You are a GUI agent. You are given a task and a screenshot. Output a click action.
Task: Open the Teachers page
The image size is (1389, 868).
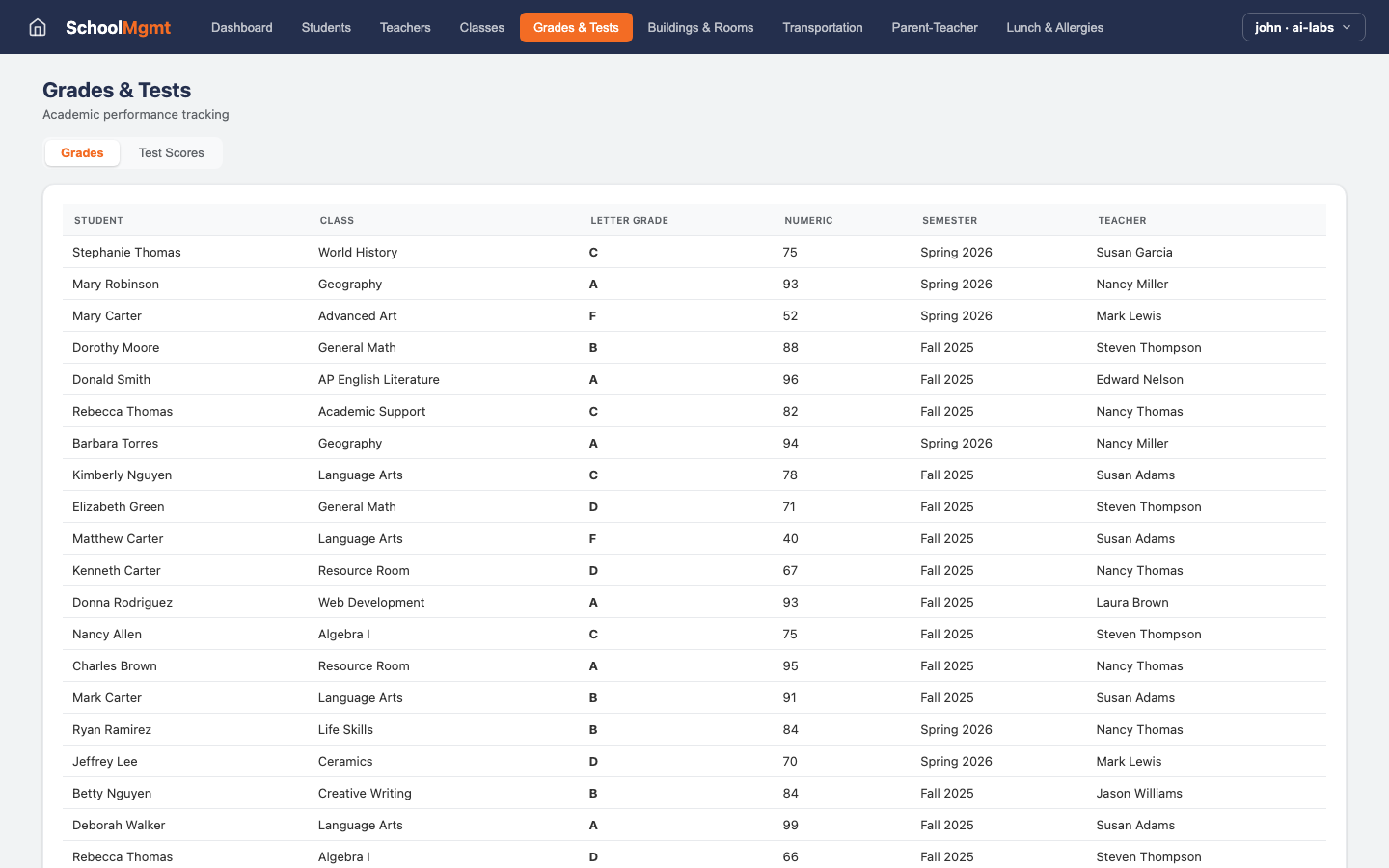pyautogui.click(x=405, y=27)
